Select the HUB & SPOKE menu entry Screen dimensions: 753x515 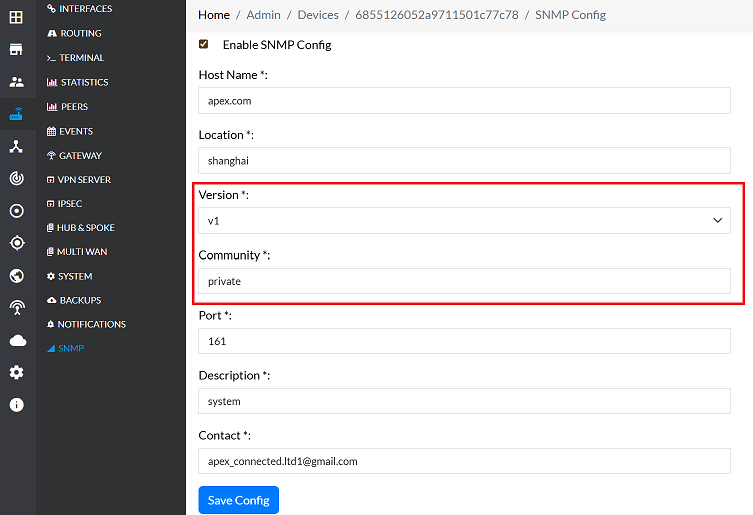pyautogui.click(x=85, y=228)
